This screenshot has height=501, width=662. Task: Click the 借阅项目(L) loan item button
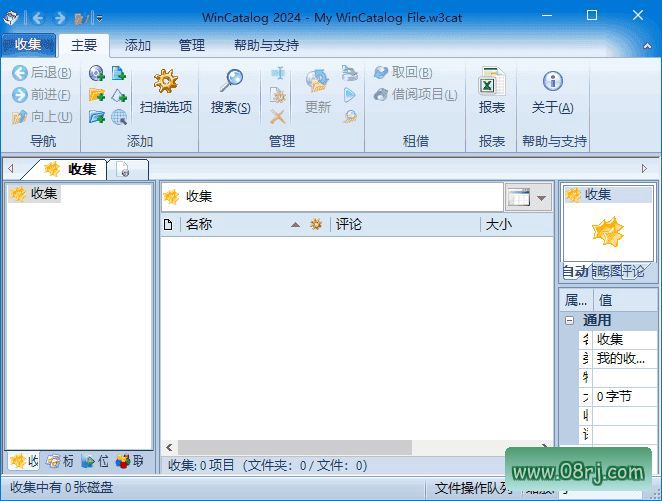point(416,95)
